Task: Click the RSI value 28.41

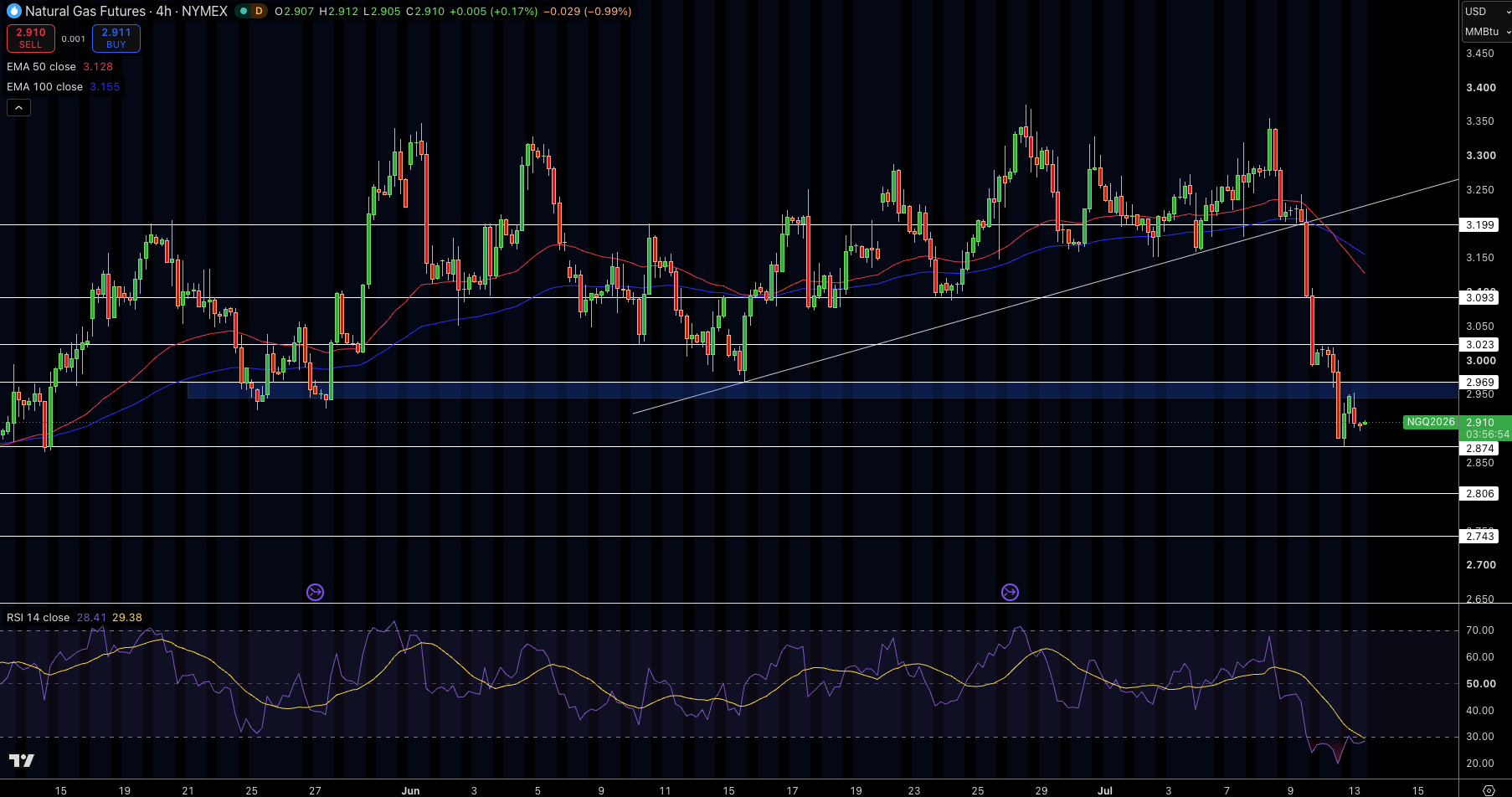Action: coord(91,618)
